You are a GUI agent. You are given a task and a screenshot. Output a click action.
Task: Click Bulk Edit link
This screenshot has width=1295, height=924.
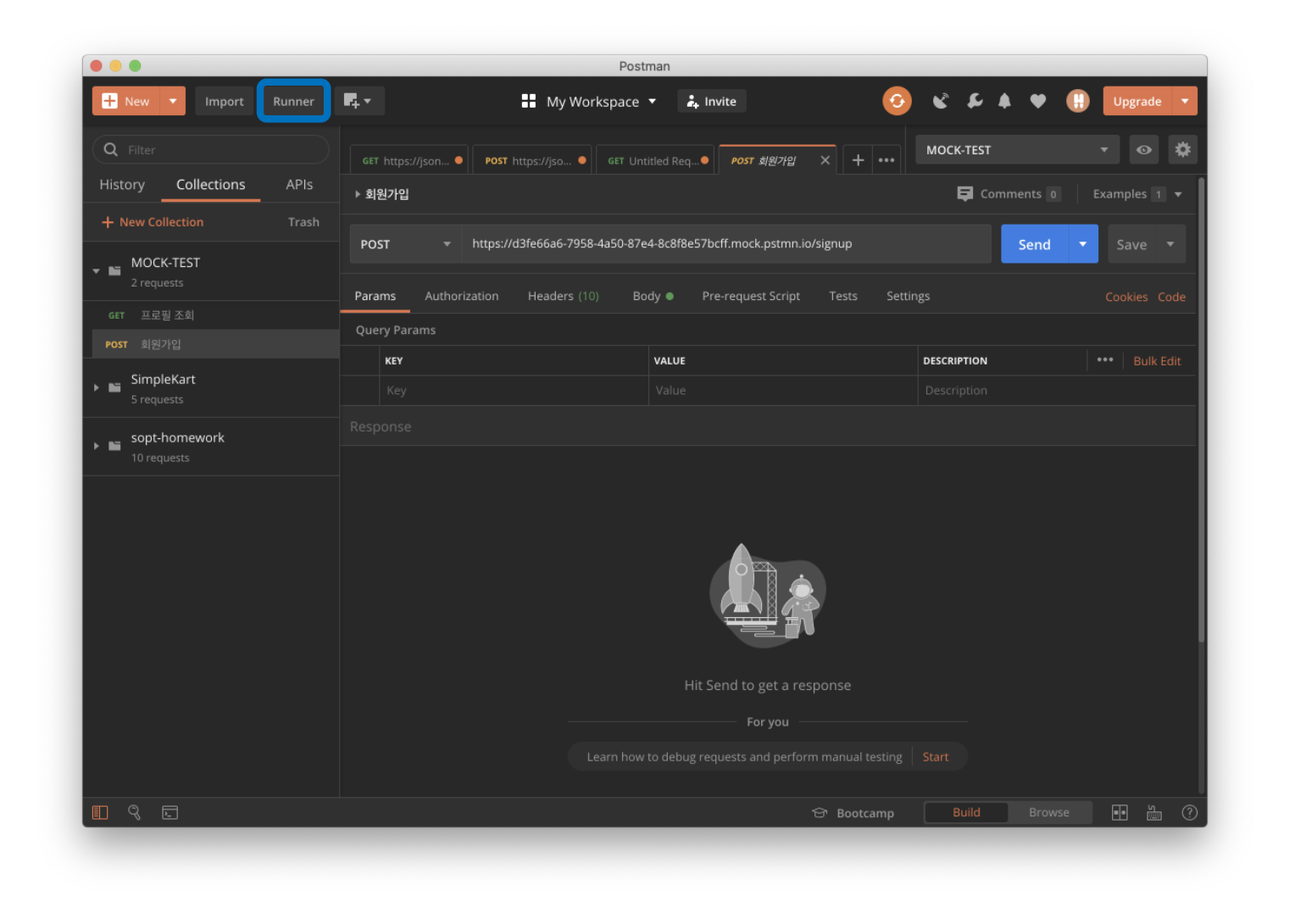(1157, 361)
